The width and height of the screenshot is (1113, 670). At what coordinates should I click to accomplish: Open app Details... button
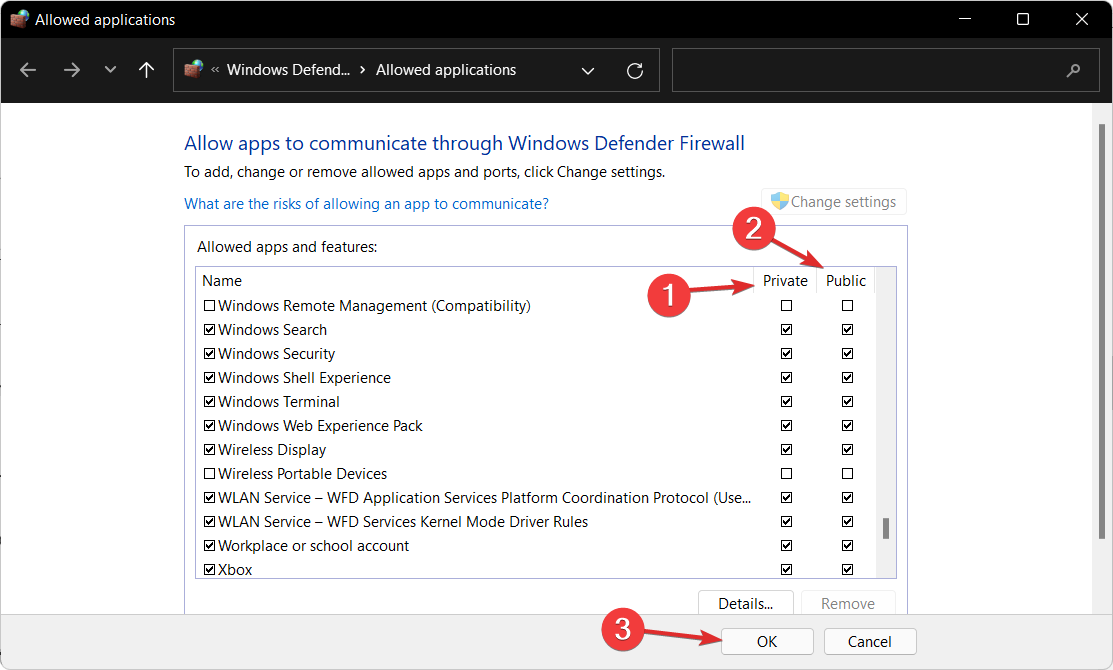[x=745, y=603]
